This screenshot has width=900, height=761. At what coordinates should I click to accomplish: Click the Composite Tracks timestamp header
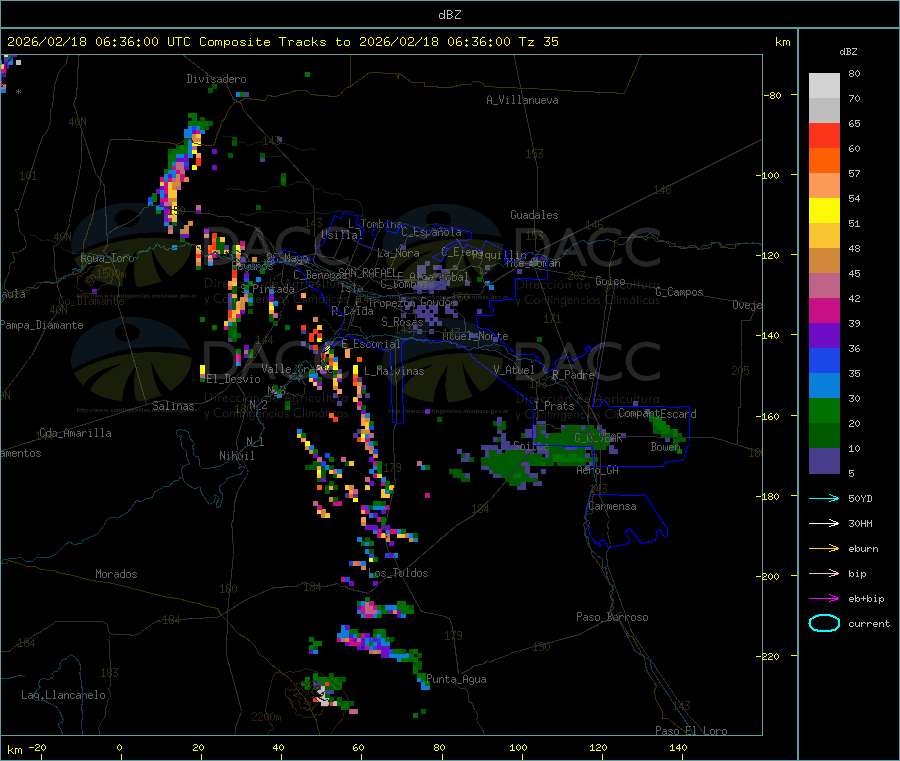pyautogui.click(x=283, y=42)
